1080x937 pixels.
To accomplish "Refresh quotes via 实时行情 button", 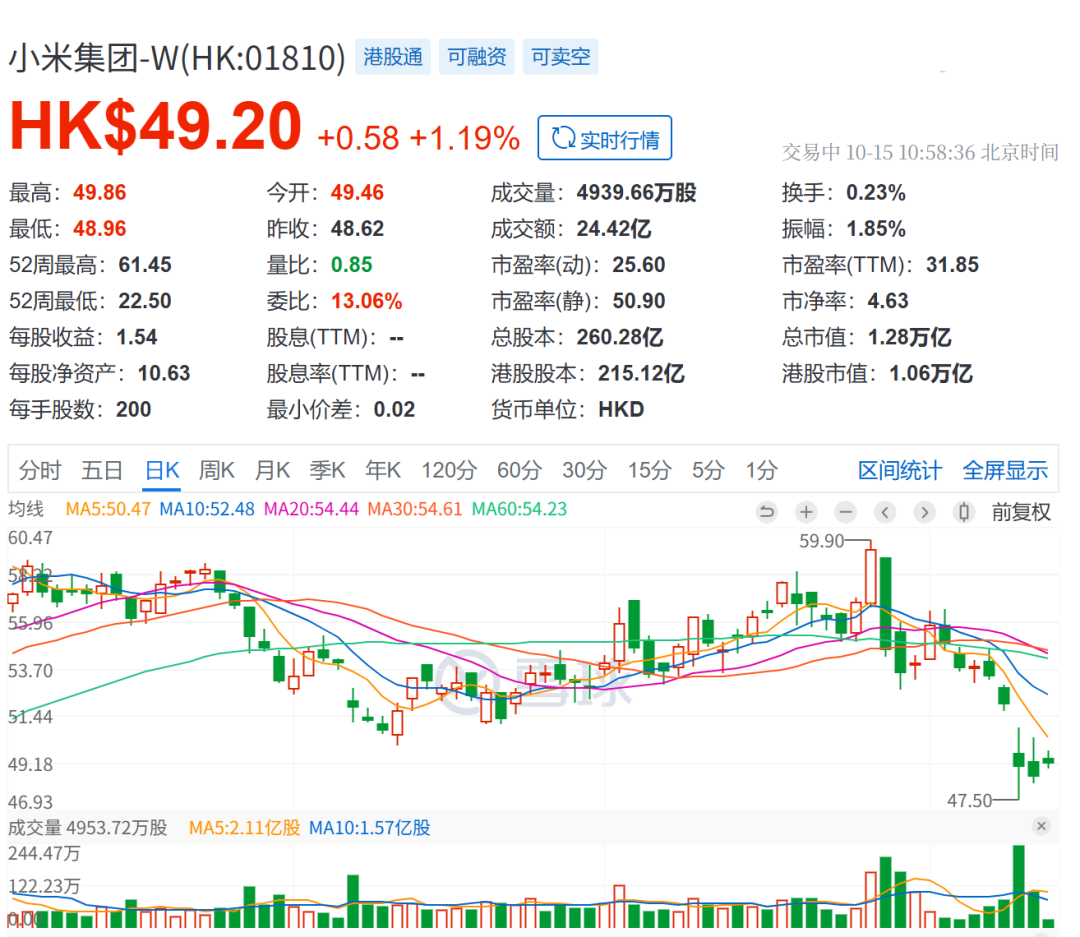I will (x=605, y=139).
